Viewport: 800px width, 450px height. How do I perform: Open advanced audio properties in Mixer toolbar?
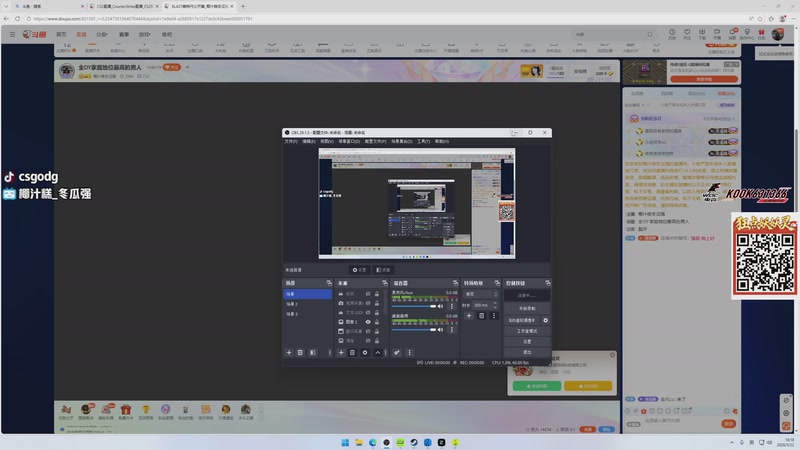click(x=396, y=353)
